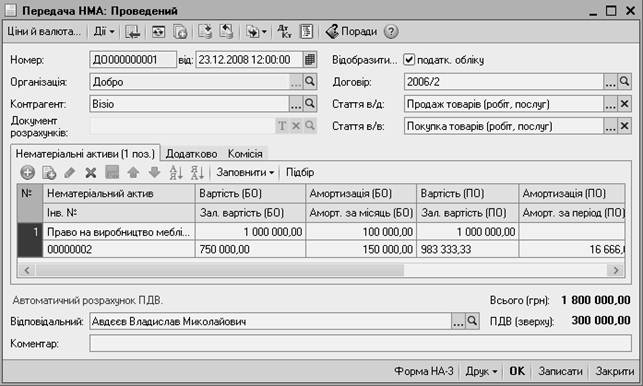Screen dimensions: 643x386
Task: Open the Дії dropdown menu
Action: 104,32
